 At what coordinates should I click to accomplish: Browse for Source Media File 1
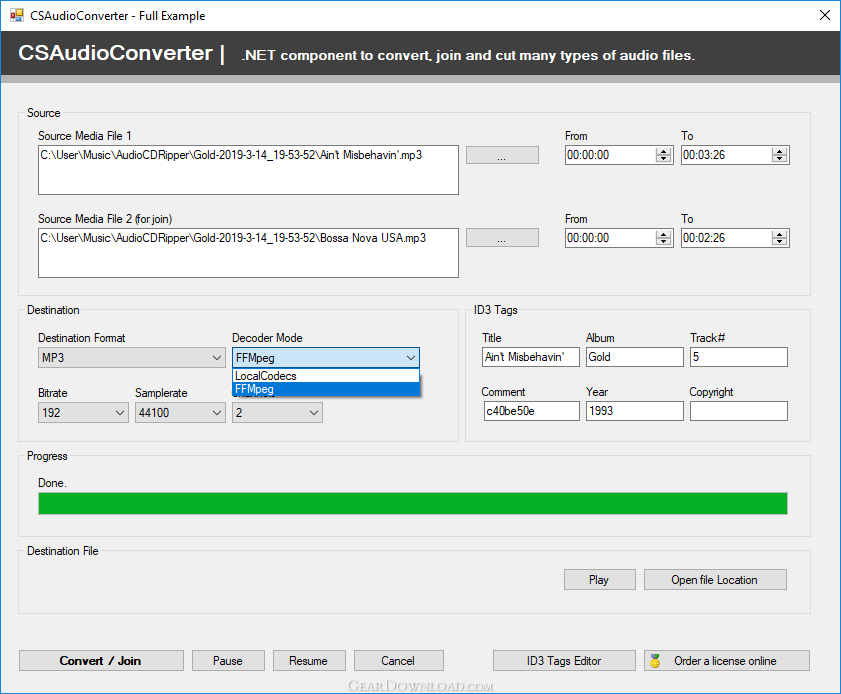pos(502,155)
